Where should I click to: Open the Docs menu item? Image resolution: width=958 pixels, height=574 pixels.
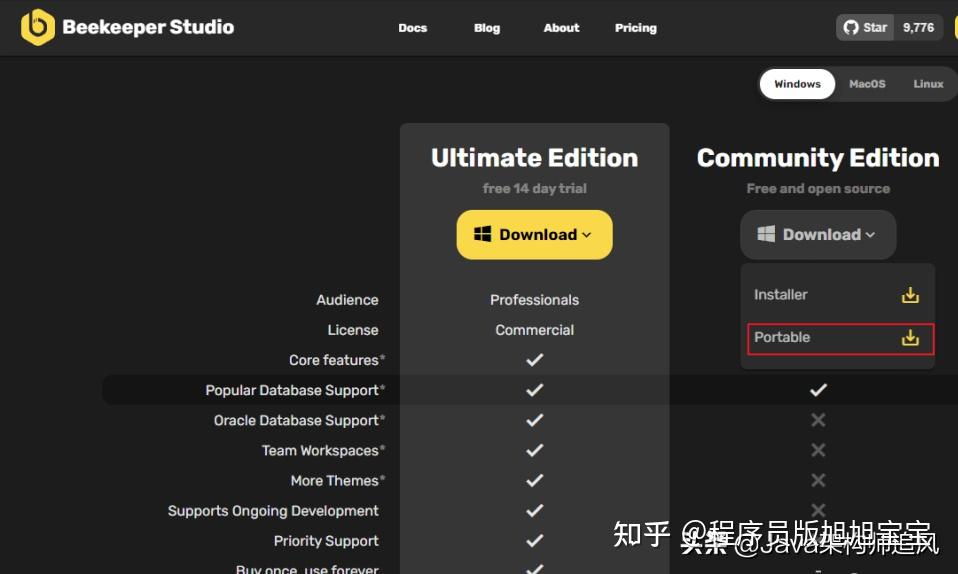pos(412,28)
